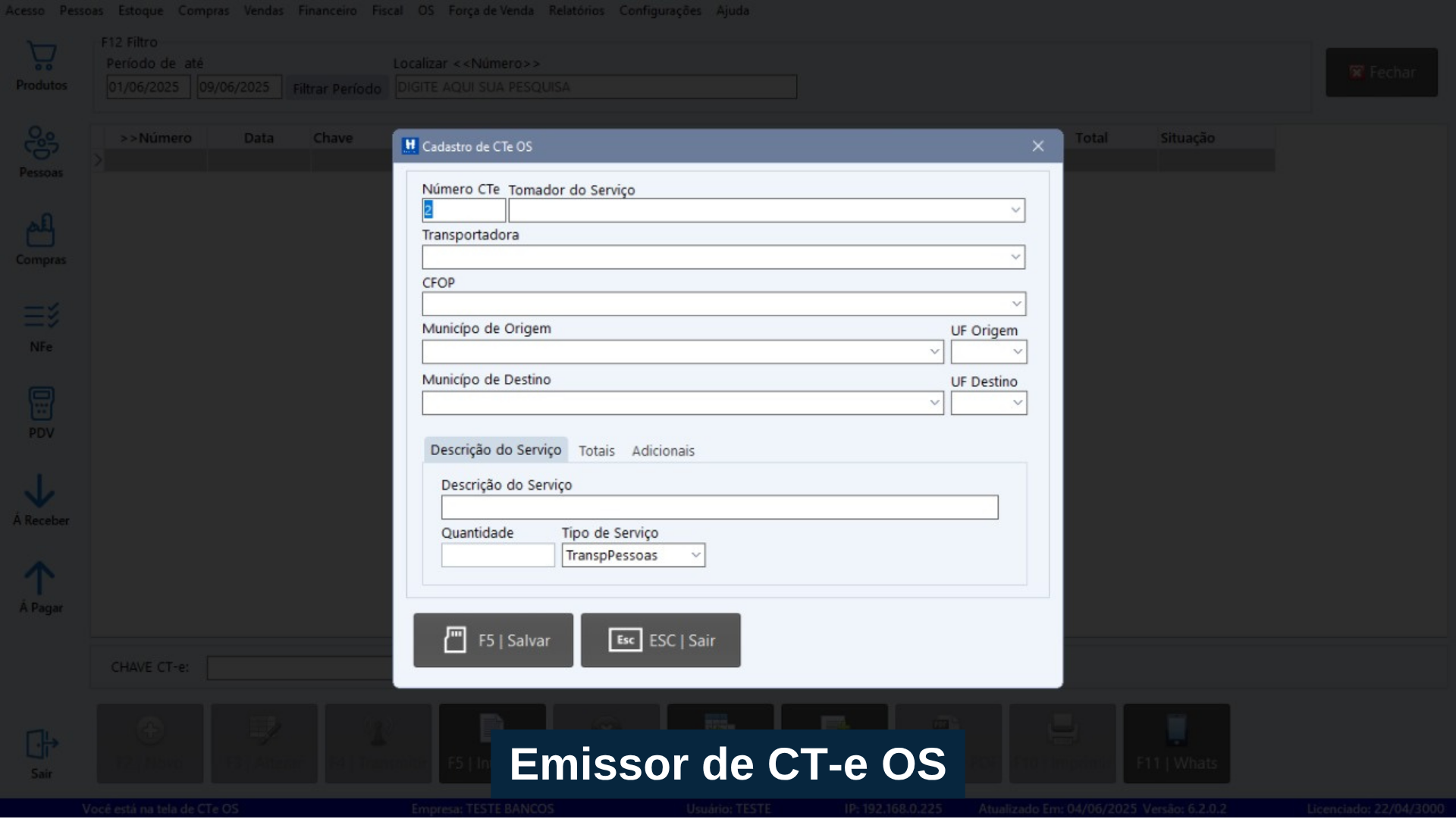Open the Pessoas sidebar icon
1456x819 pixels.
point(41,152)
